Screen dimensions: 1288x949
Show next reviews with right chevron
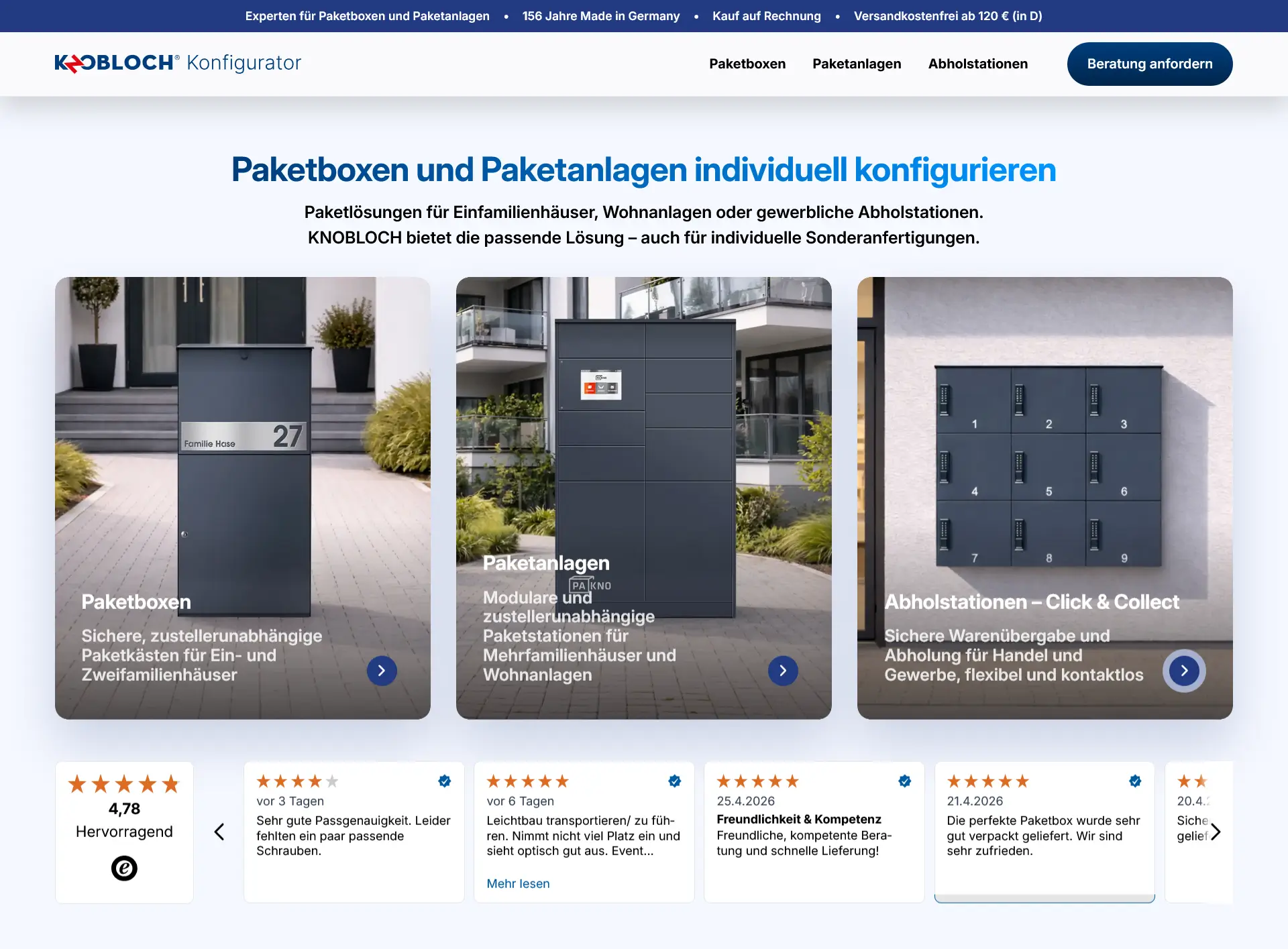(x=1216, y=832)
